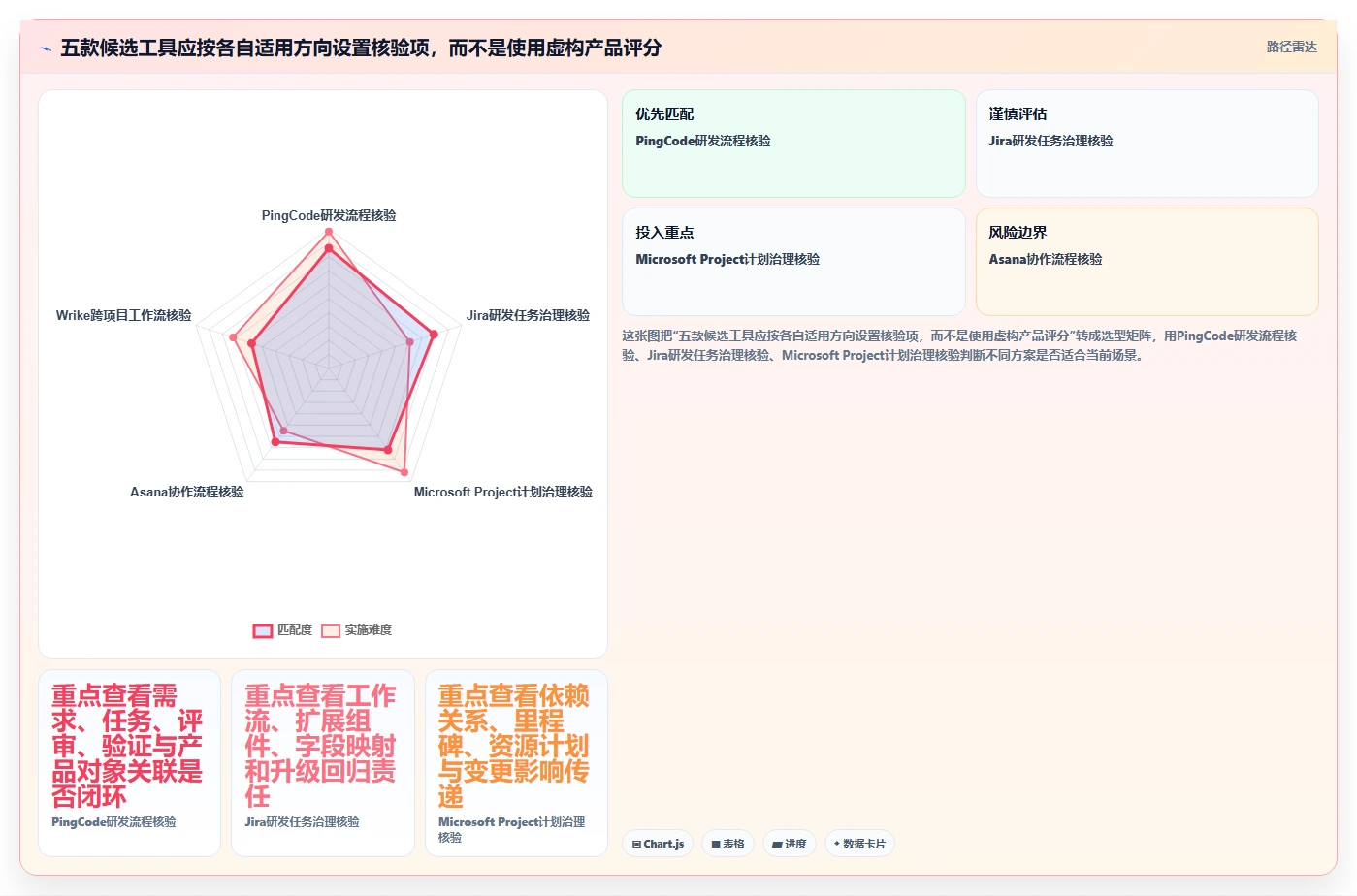Click the 风险边界 card heading
The height and width of the screenshot is (896, 1357).
[x=1018, y=233]
